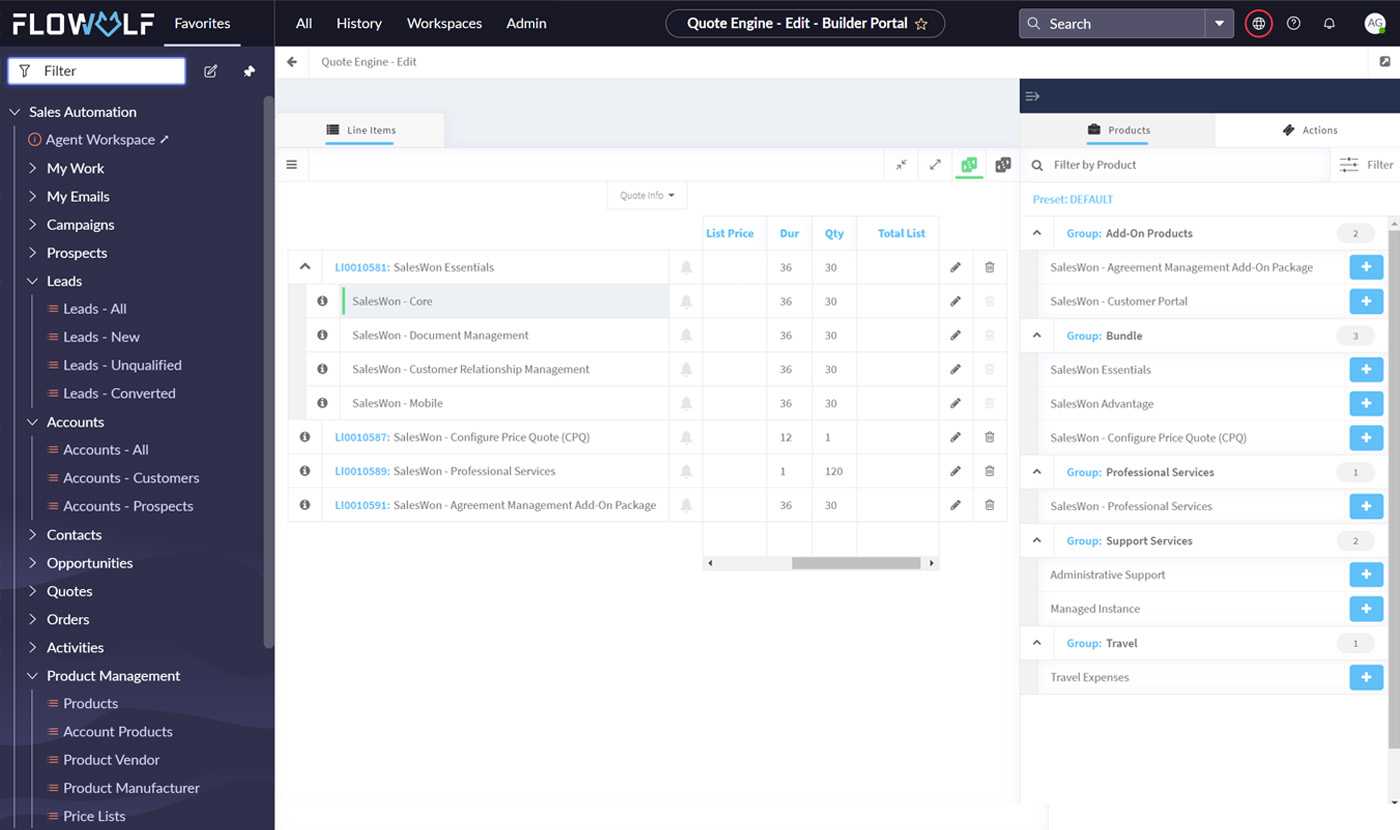
Task: Edit the SalesWon - Core line item
Action: pos(955,301)
